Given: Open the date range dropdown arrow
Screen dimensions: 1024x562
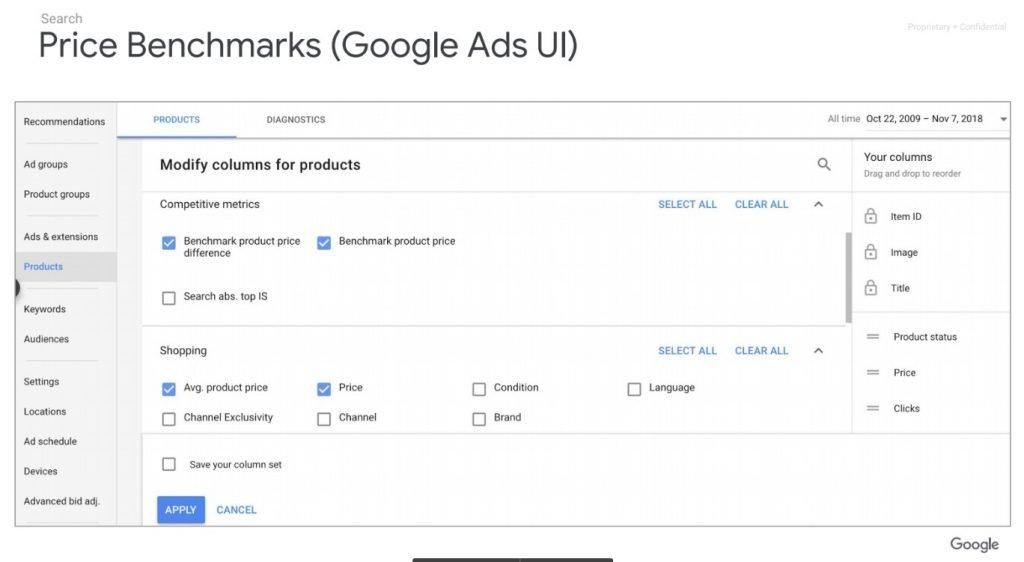Looking at the screenshot, I should click(x=1003, y=119).
